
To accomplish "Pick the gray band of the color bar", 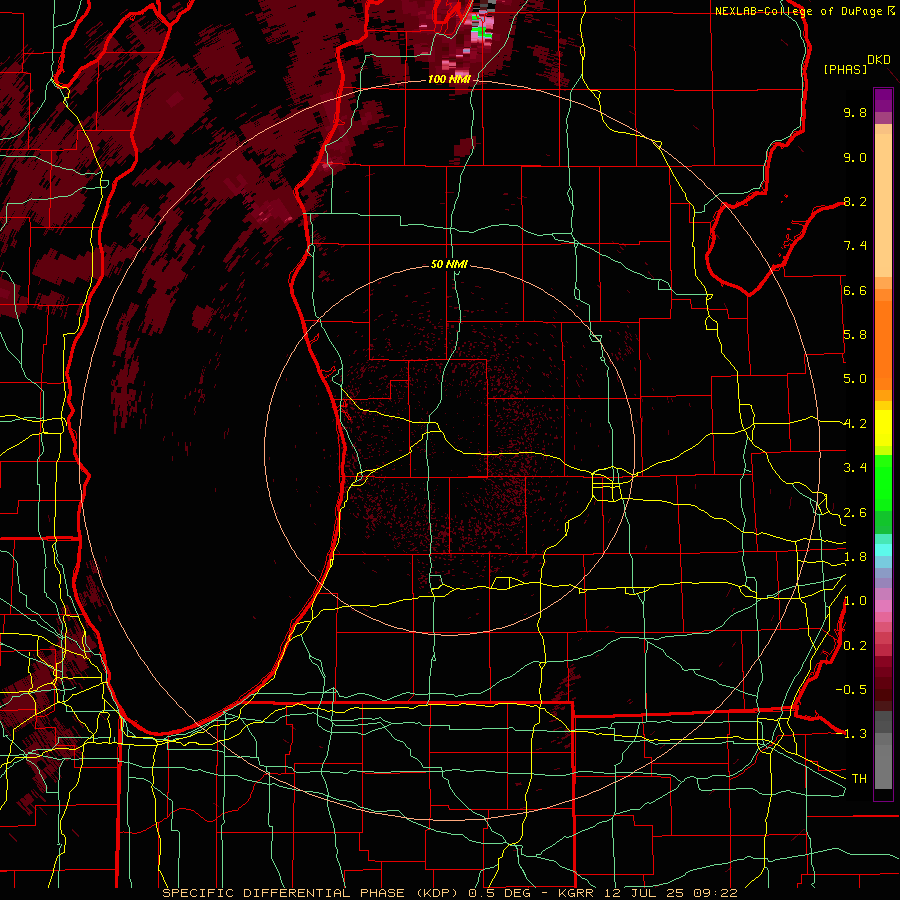I will point(883,752).
